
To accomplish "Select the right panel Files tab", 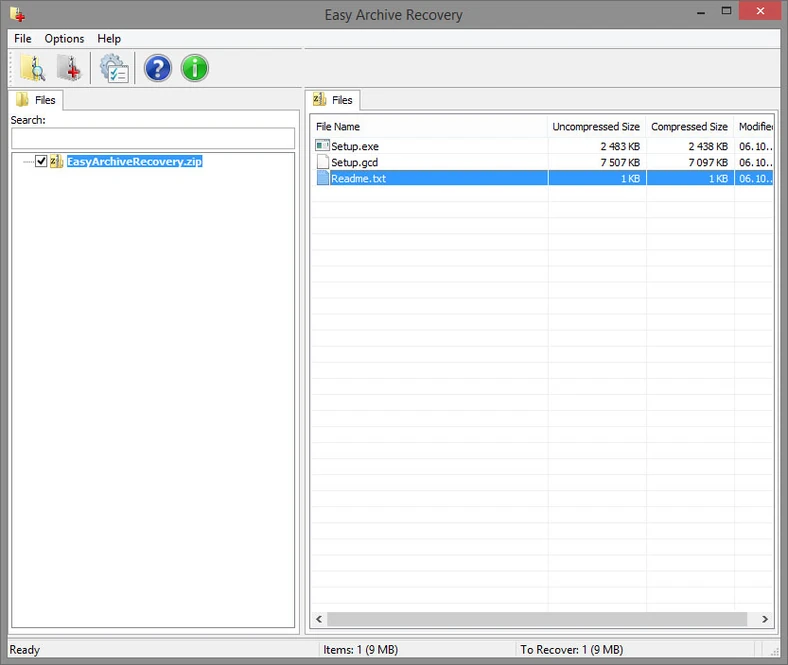I will tap(333, 100).
